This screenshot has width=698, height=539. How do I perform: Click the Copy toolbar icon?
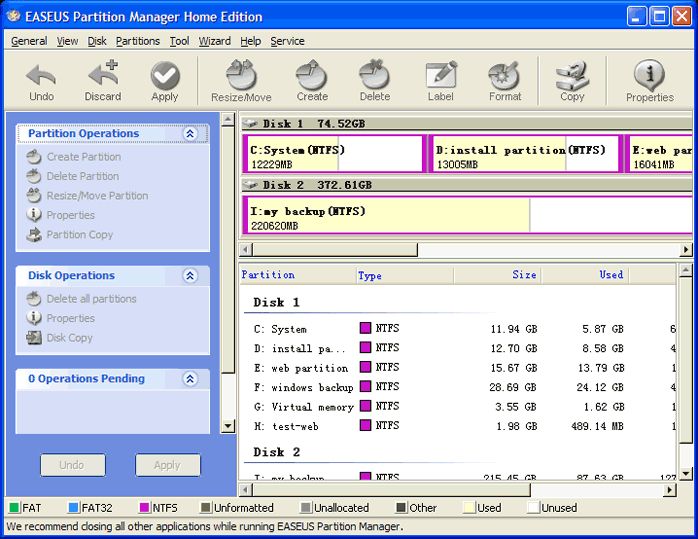(572, 75)
